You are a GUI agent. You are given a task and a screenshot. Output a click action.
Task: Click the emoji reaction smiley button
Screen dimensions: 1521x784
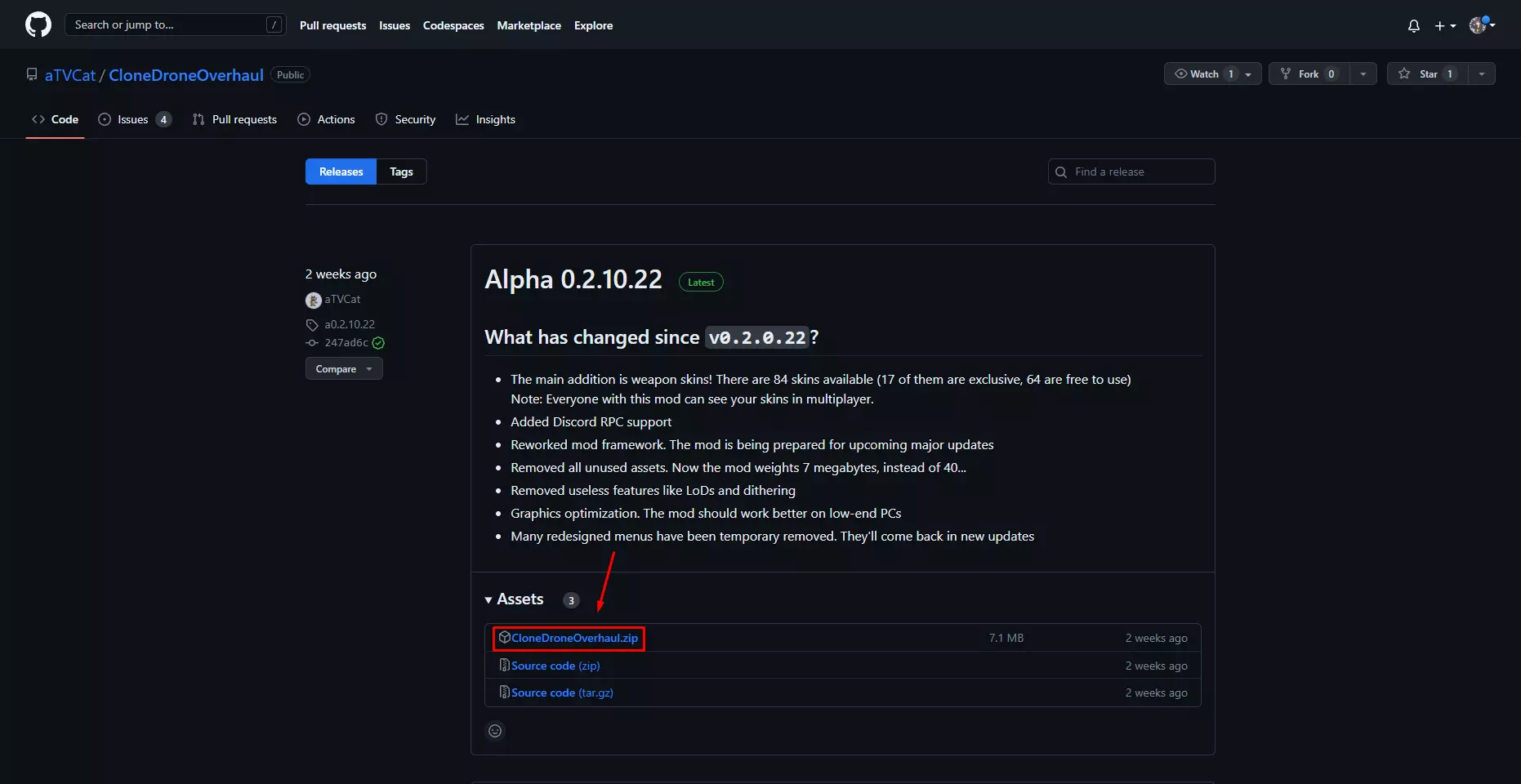[x=495, y=731]
